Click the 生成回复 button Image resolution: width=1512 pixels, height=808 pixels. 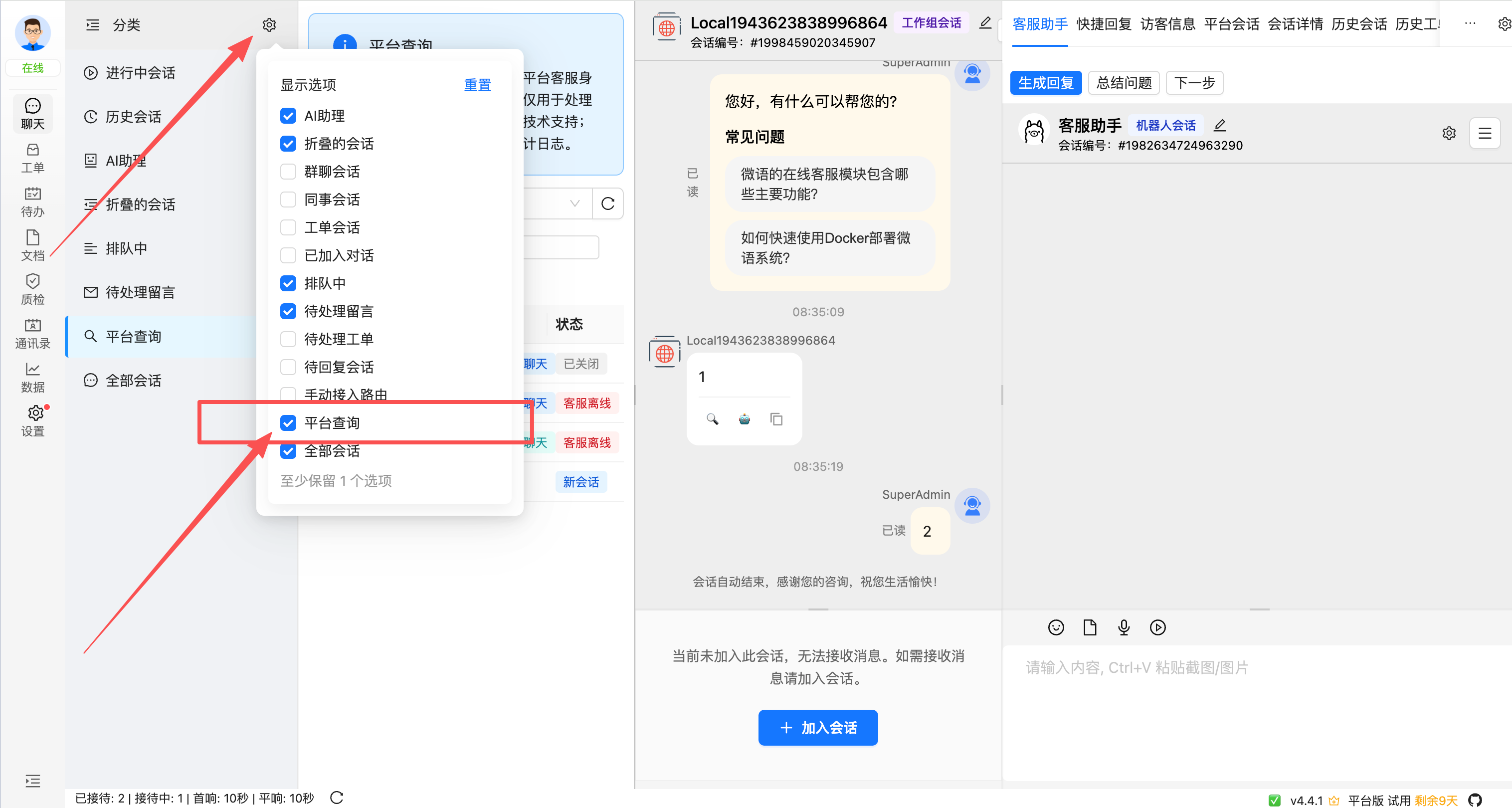click(1045, 82)
